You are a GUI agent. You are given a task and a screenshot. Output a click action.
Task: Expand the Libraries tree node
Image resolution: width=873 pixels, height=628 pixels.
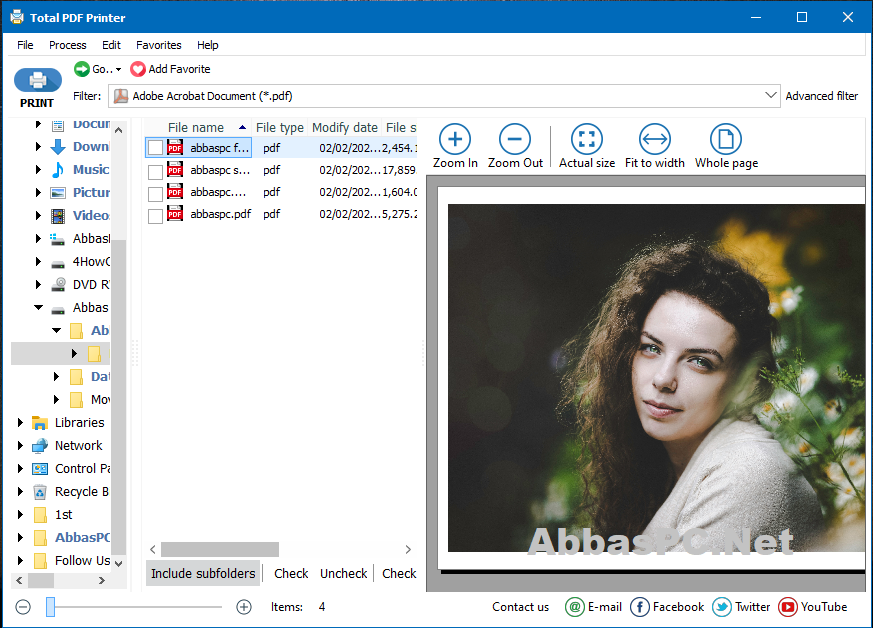21,423
